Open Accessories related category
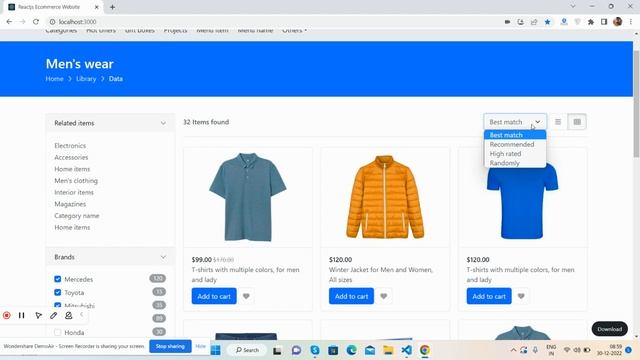The height and width of the screenshot is (360, 640). click(71, 157)
